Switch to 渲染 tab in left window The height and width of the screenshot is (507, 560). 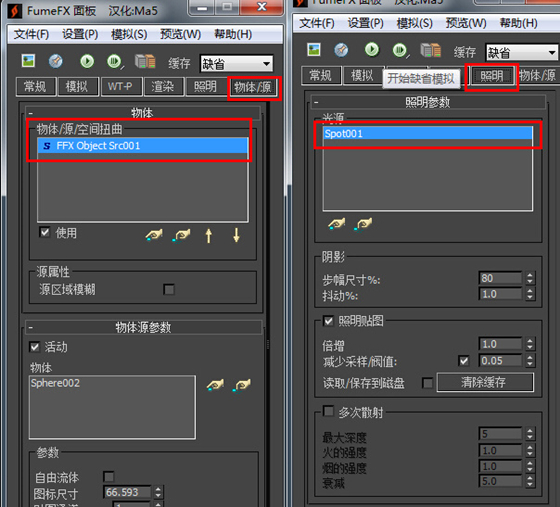click(163, 87)
